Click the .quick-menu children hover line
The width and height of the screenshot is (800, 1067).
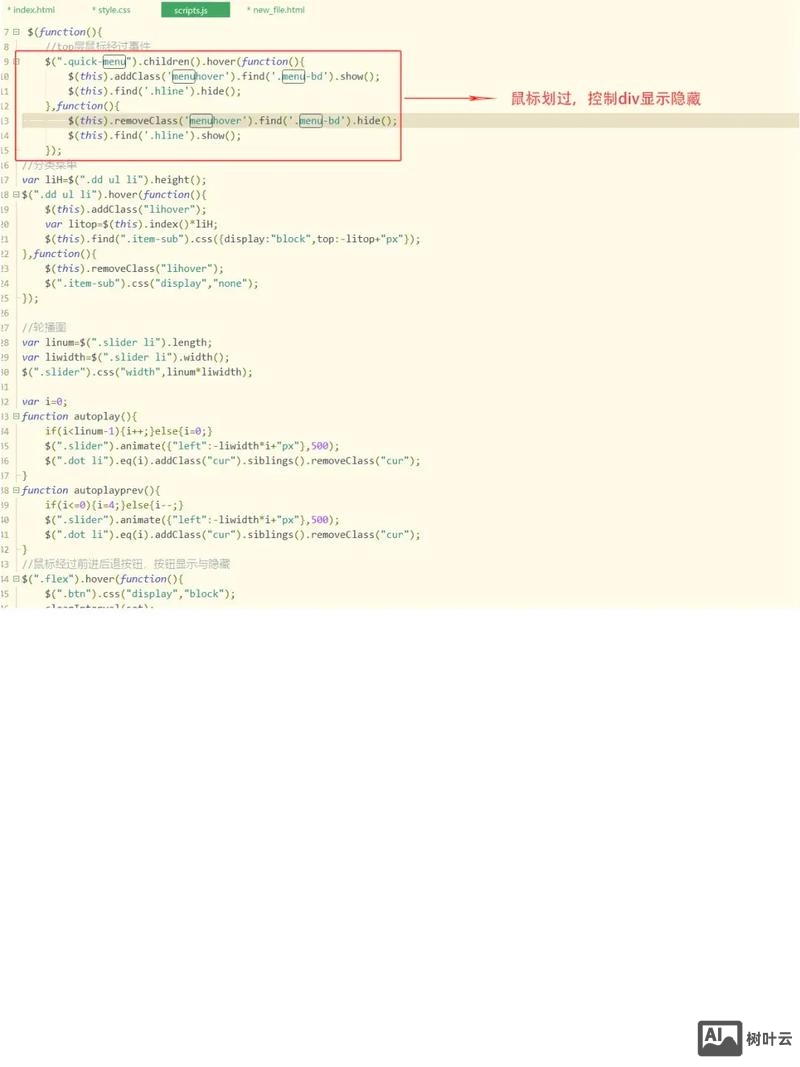(175, 61)
